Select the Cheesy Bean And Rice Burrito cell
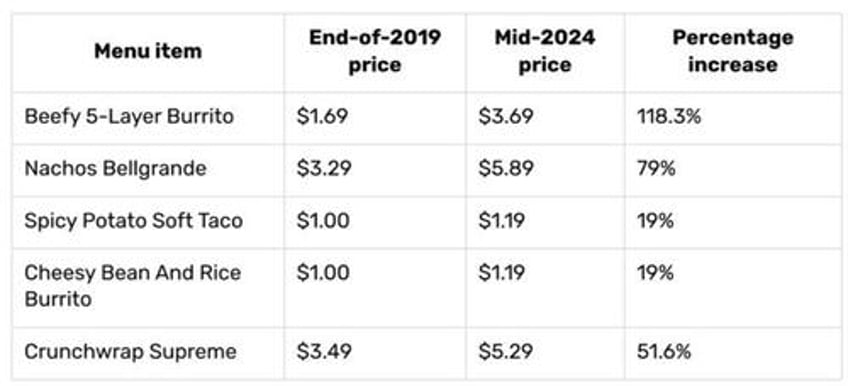The image size is (848, 386). tap(148, 287)
